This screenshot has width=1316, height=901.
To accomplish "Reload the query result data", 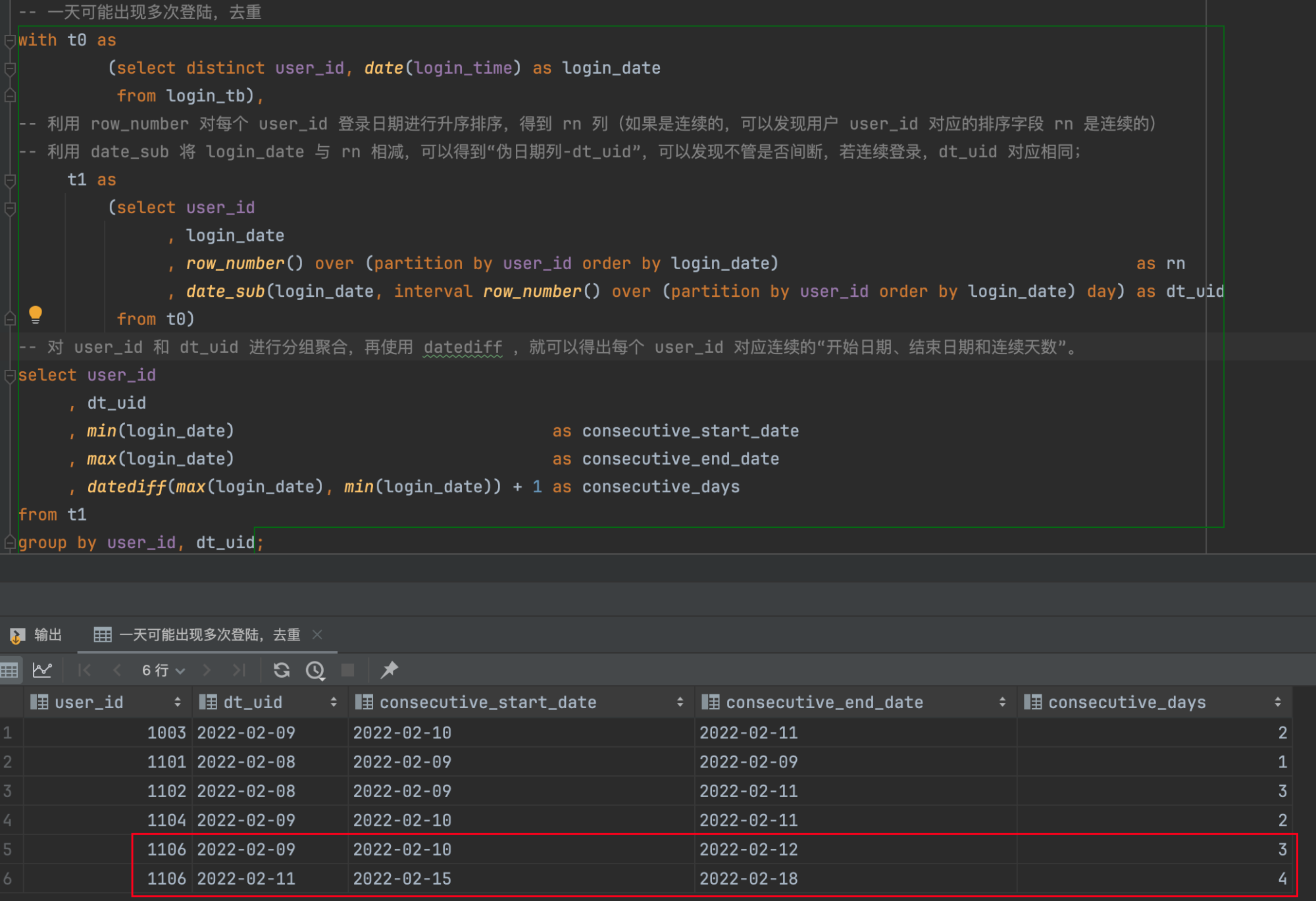I will 282,671.
